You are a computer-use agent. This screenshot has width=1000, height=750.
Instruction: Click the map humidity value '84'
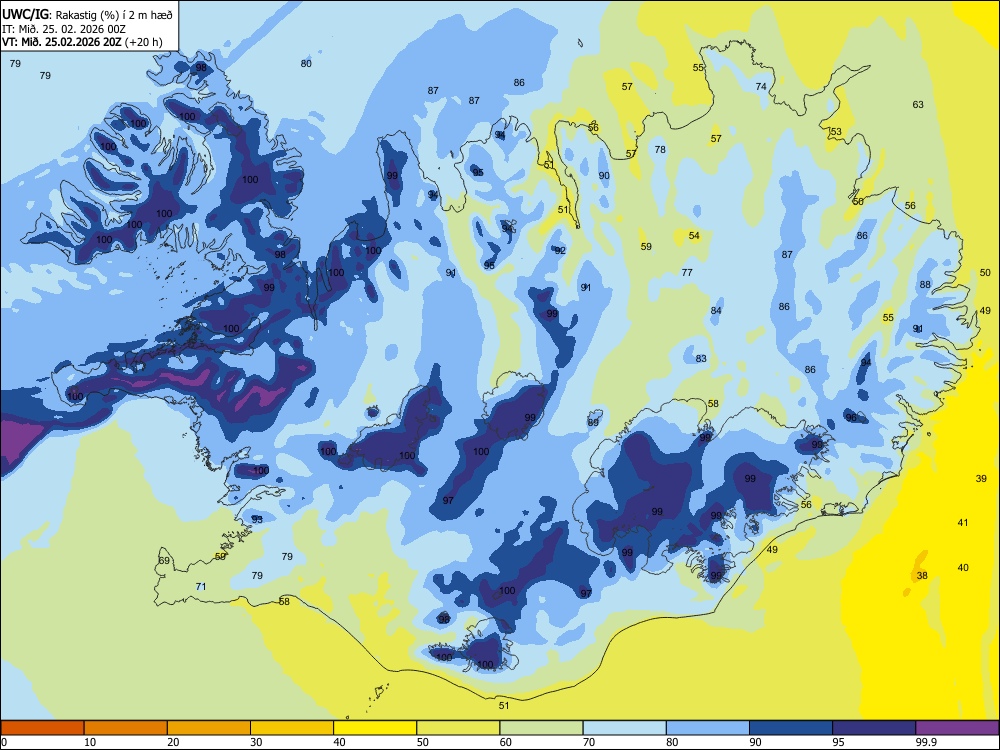point(716,311)
